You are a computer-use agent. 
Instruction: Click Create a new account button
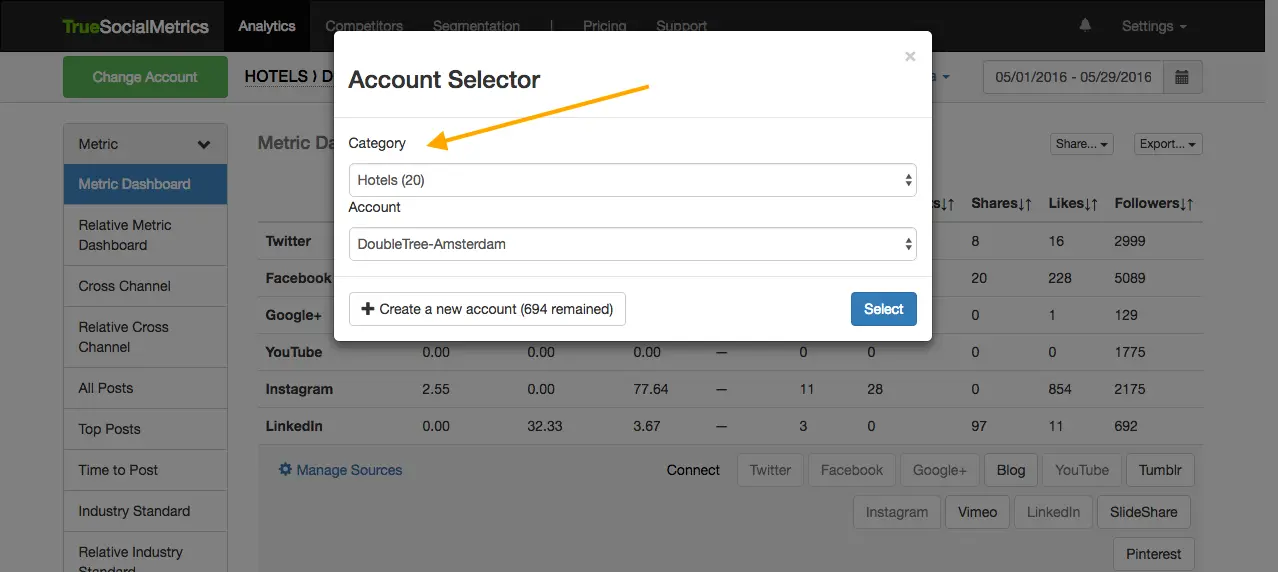487,309
